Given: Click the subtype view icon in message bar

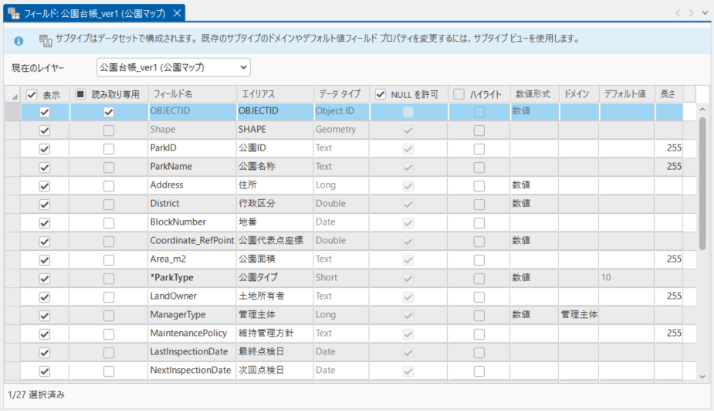Looking at the screenshot, I should 45,40.
